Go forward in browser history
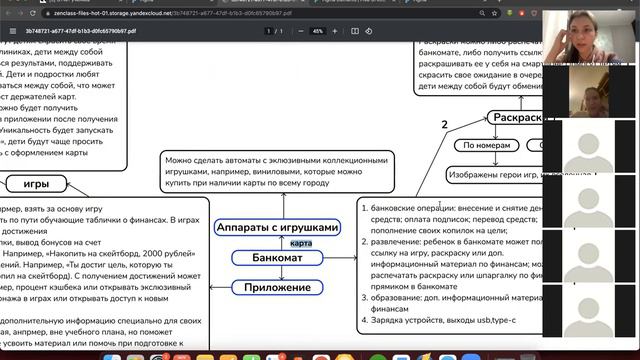The height and width of the screenshot is (360, 640). coord(20,13)
